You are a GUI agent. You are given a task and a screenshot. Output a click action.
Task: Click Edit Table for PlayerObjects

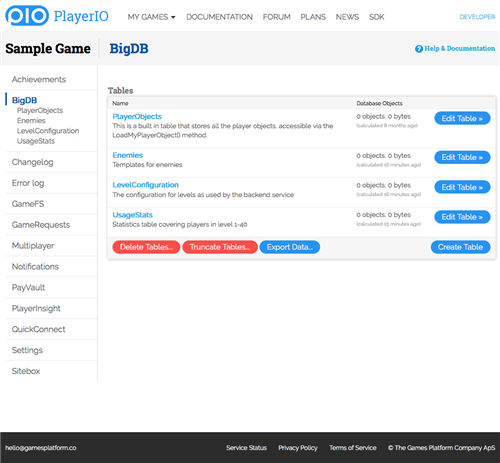coord(462,118)
